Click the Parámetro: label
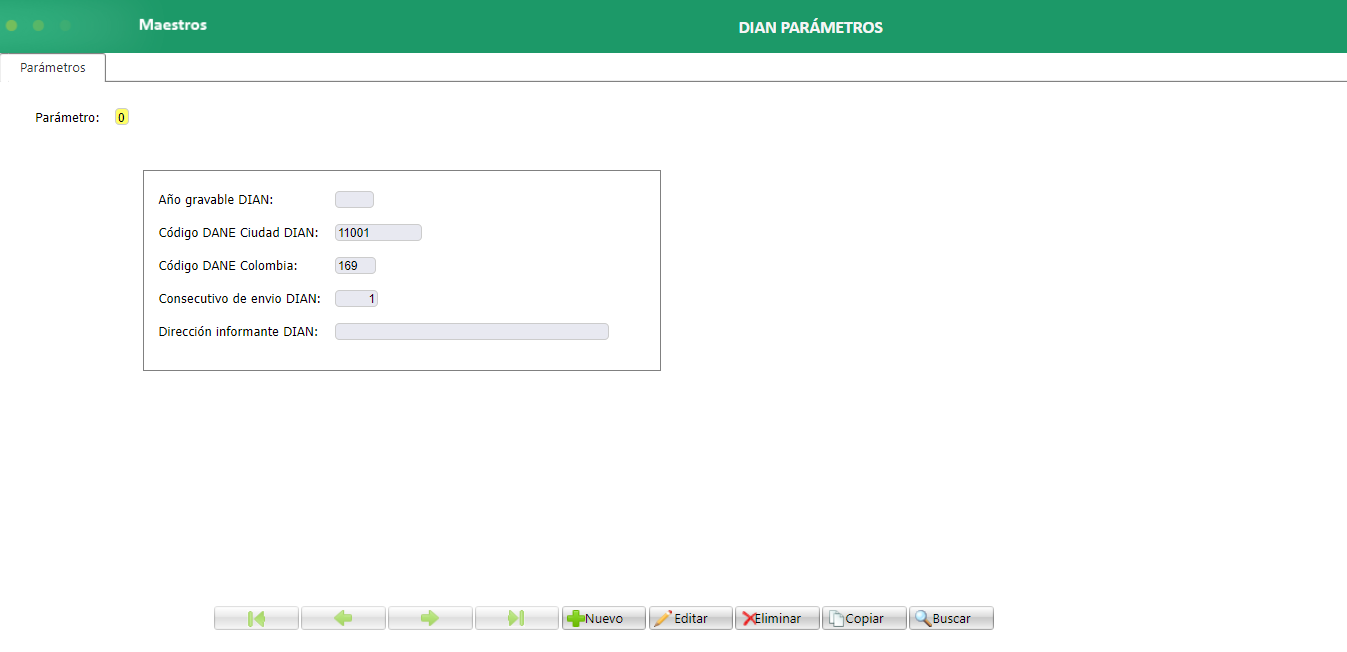This screenshot has width=1347, height=652. pos(68,117)
